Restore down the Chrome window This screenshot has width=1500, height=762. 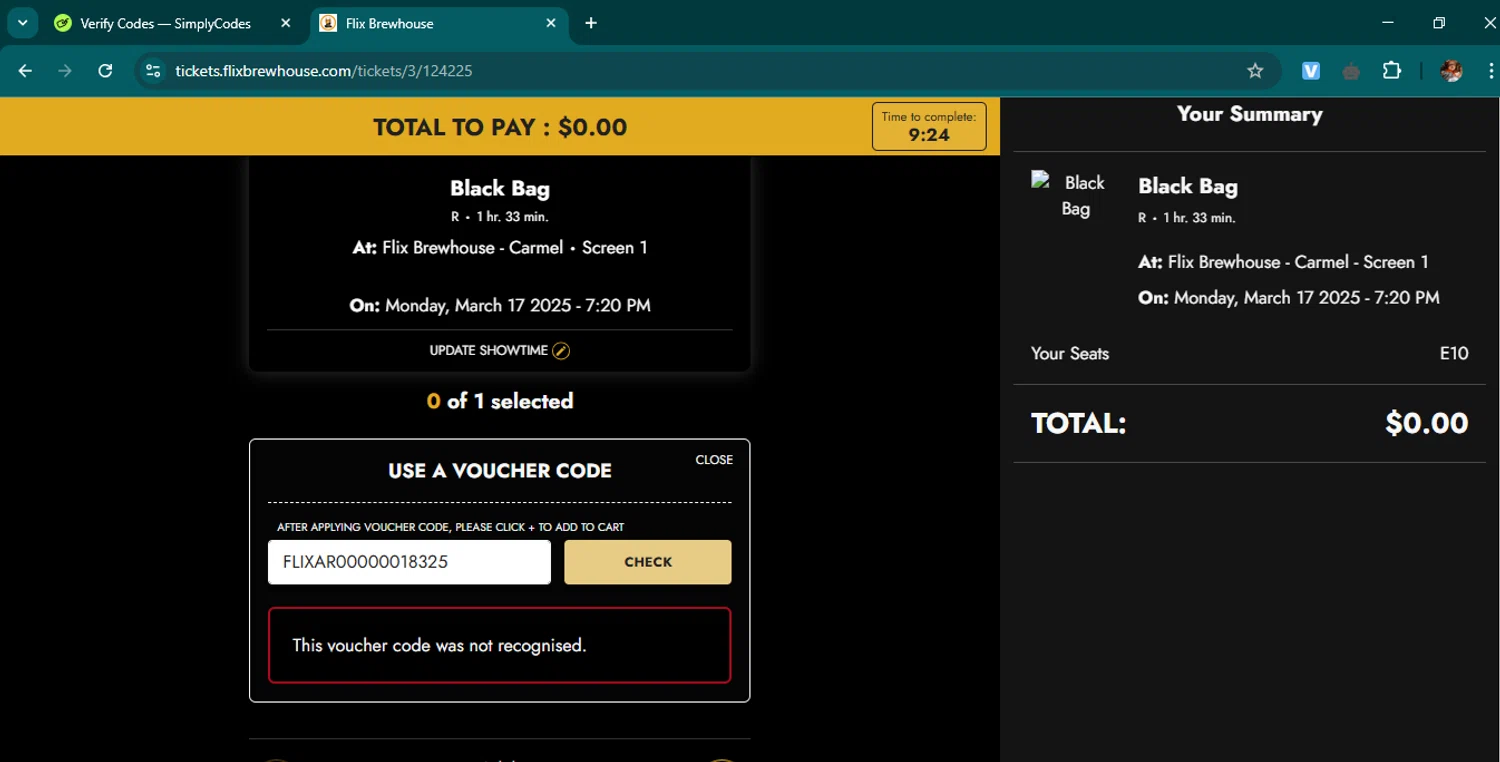pos(1439,23)
